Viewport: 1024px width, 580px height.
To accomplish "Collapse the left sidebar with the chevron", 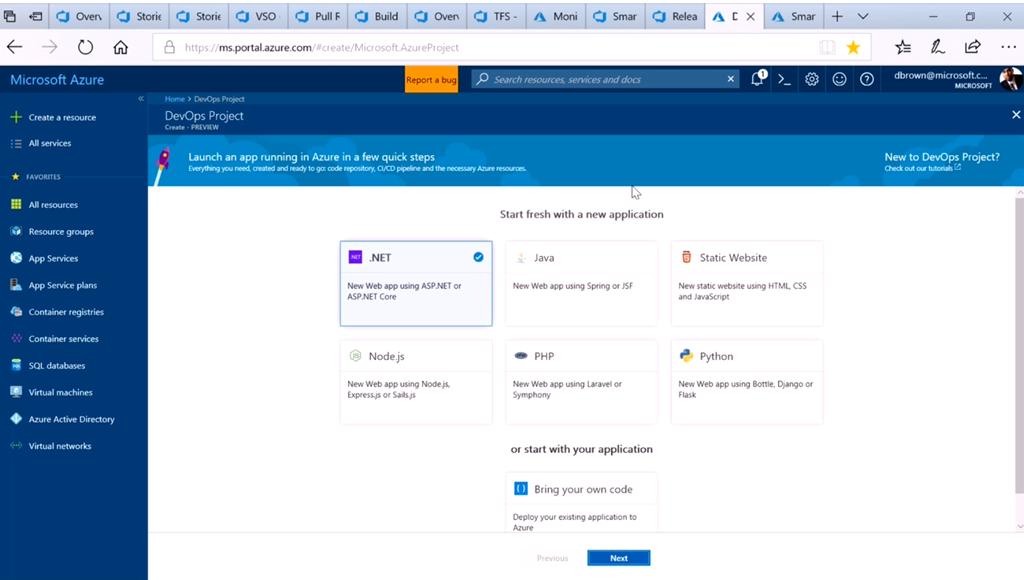I will coord(141,98).
